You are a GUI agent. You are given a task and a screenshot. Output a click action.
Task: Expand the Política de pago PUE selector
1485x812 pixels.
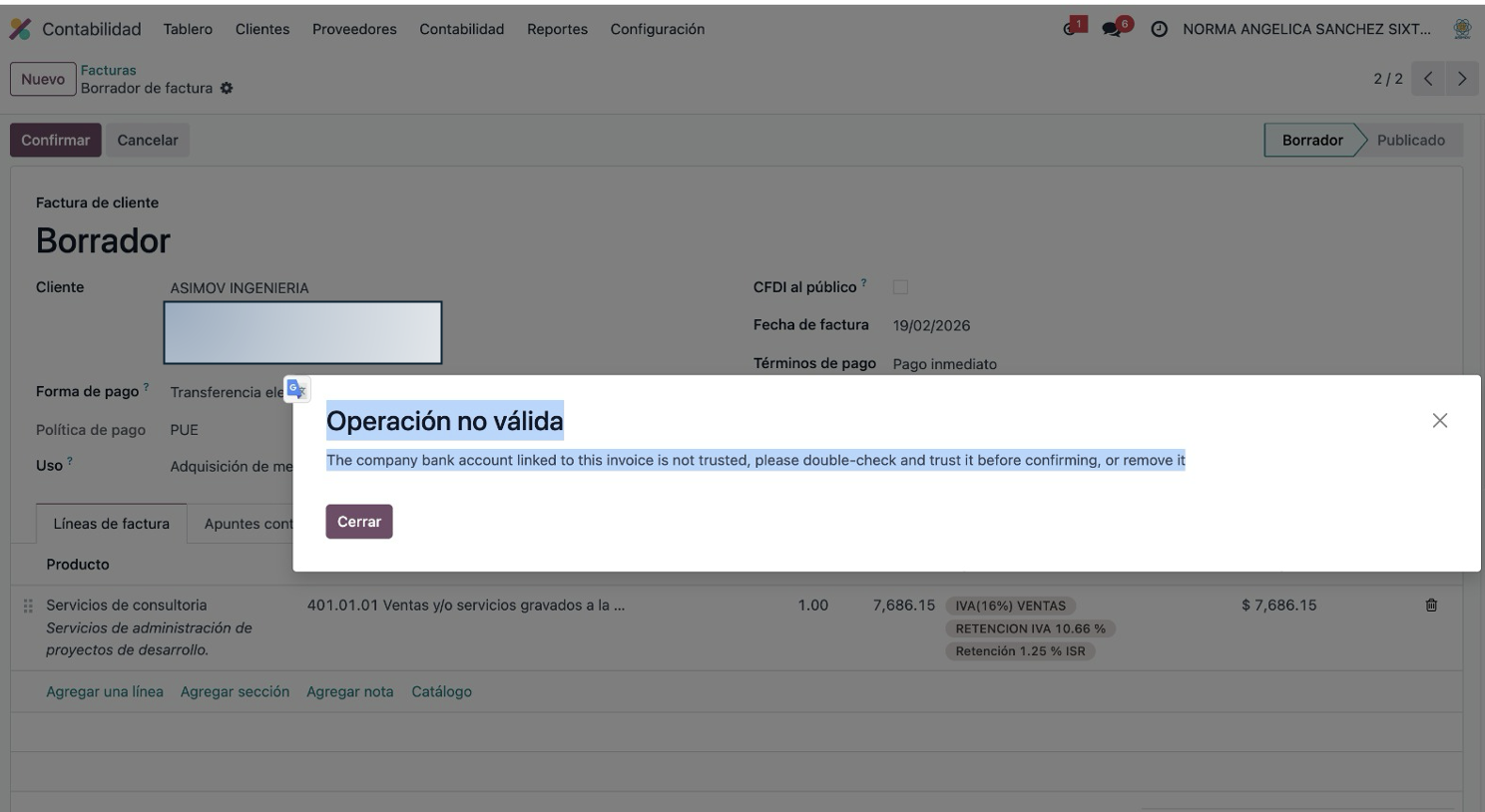pos(185,430)
